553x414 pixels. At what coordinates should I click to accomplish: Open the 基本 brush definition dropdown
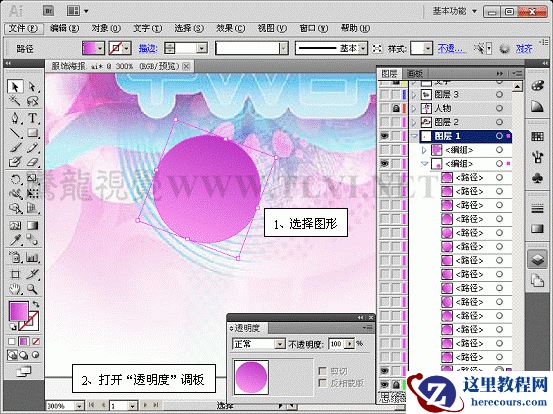click(363, 48)
